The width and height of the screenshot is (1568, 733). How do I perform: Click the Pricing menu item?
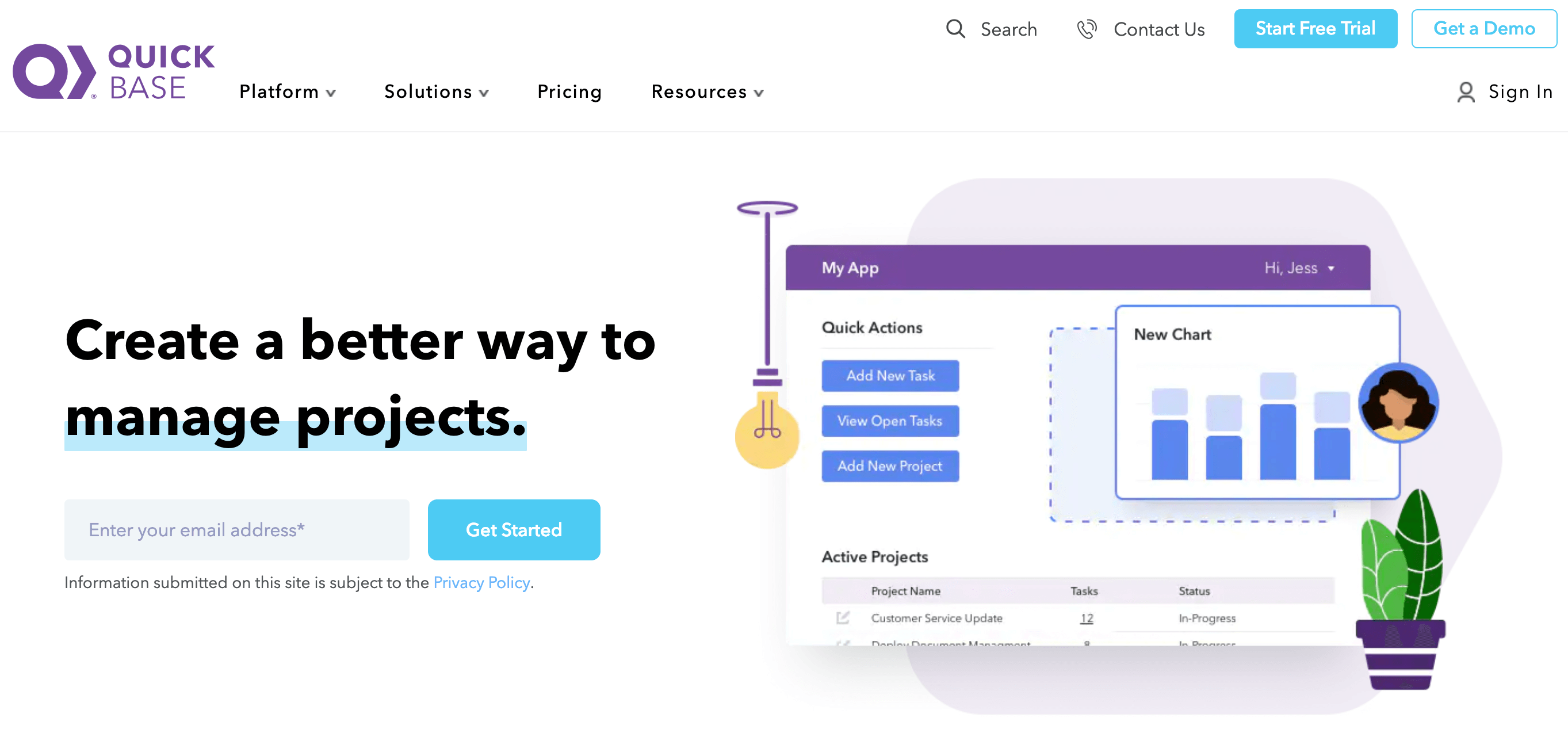point(569,92)
